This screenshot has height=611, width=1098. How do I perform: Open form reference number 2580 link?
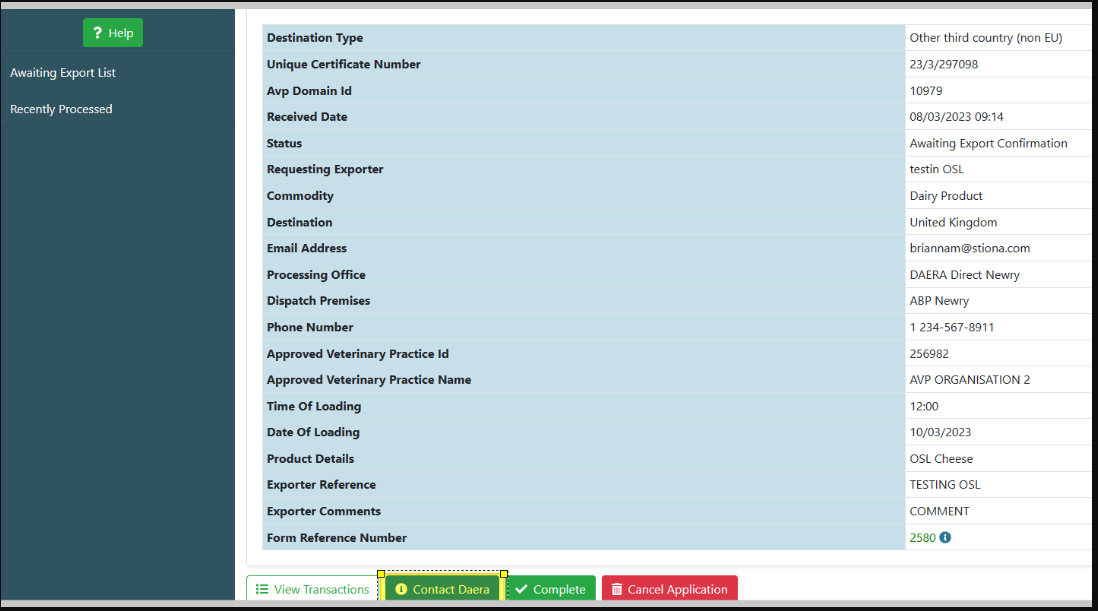click(922, 538)
